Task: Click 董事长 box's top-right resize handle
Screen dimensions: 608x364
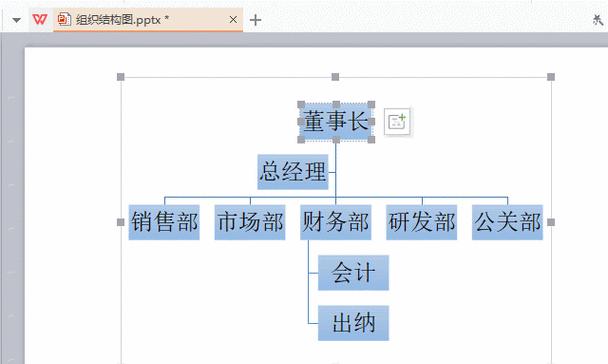Action: (x=371, y=104)
